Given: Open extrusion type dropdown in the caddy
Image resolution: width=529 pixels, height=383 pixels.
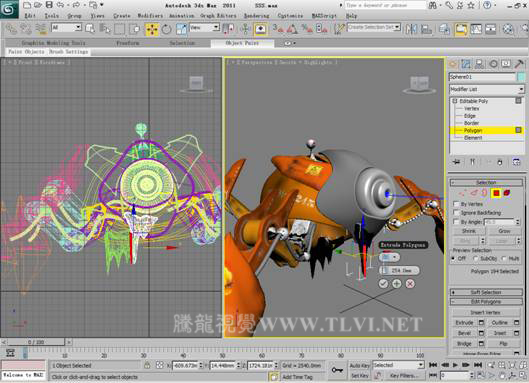Looking at the screenshot, I should 389,257.
